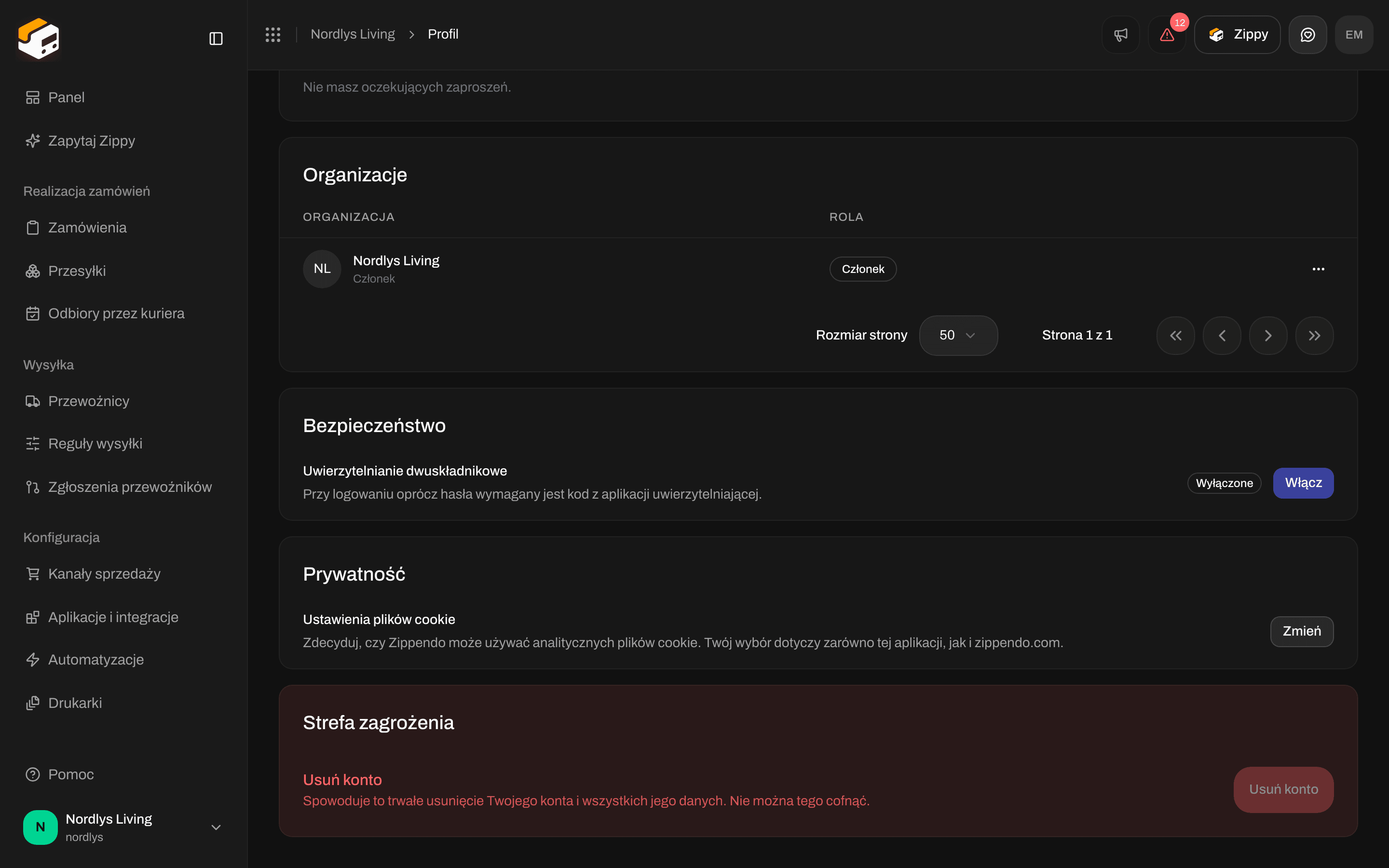The image size is (1389, 868).
Task: Open the support chat icon
Action: (1307, 34)
